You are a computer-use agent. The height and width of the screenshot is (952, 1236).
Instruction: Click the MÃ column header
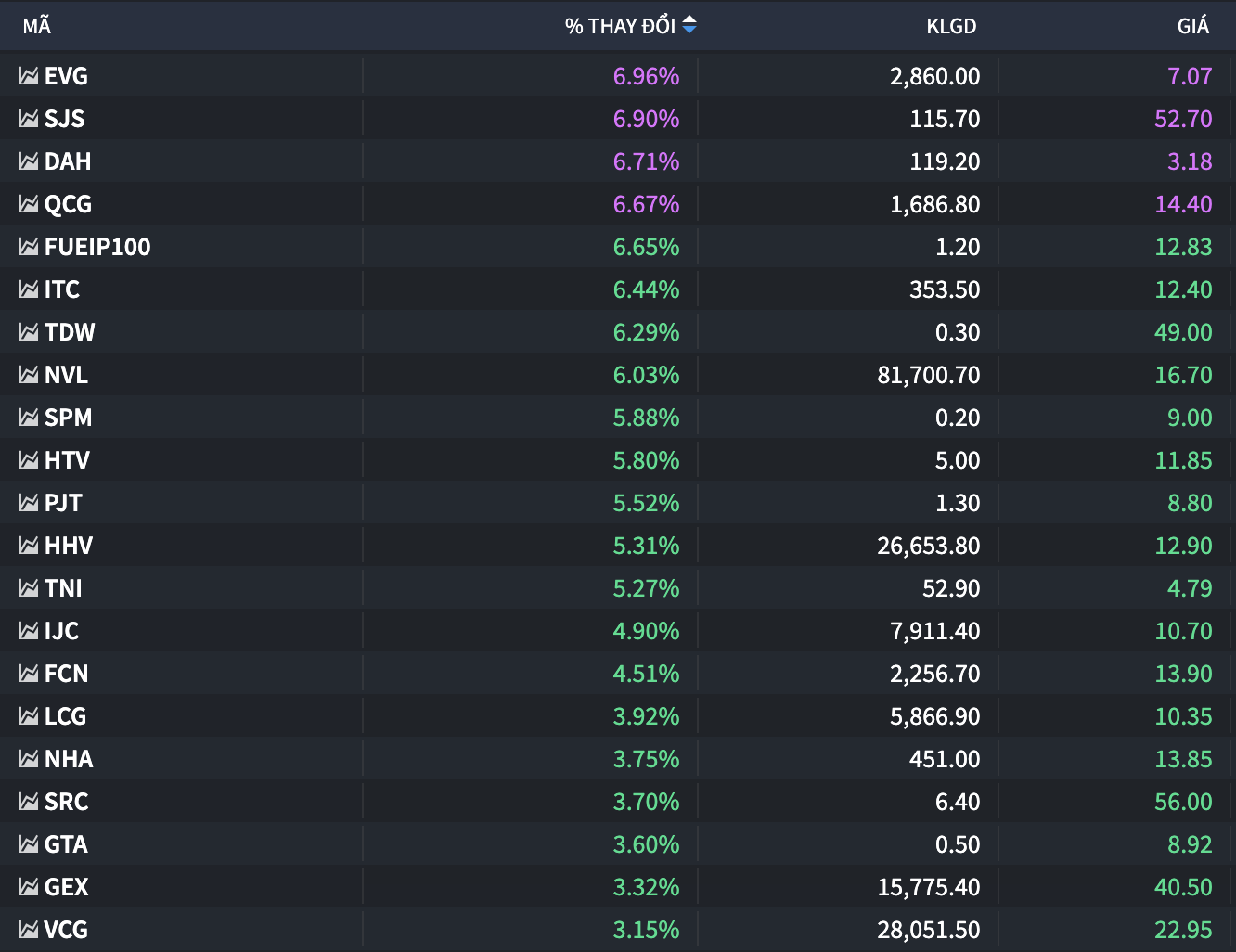coord(37,26)
